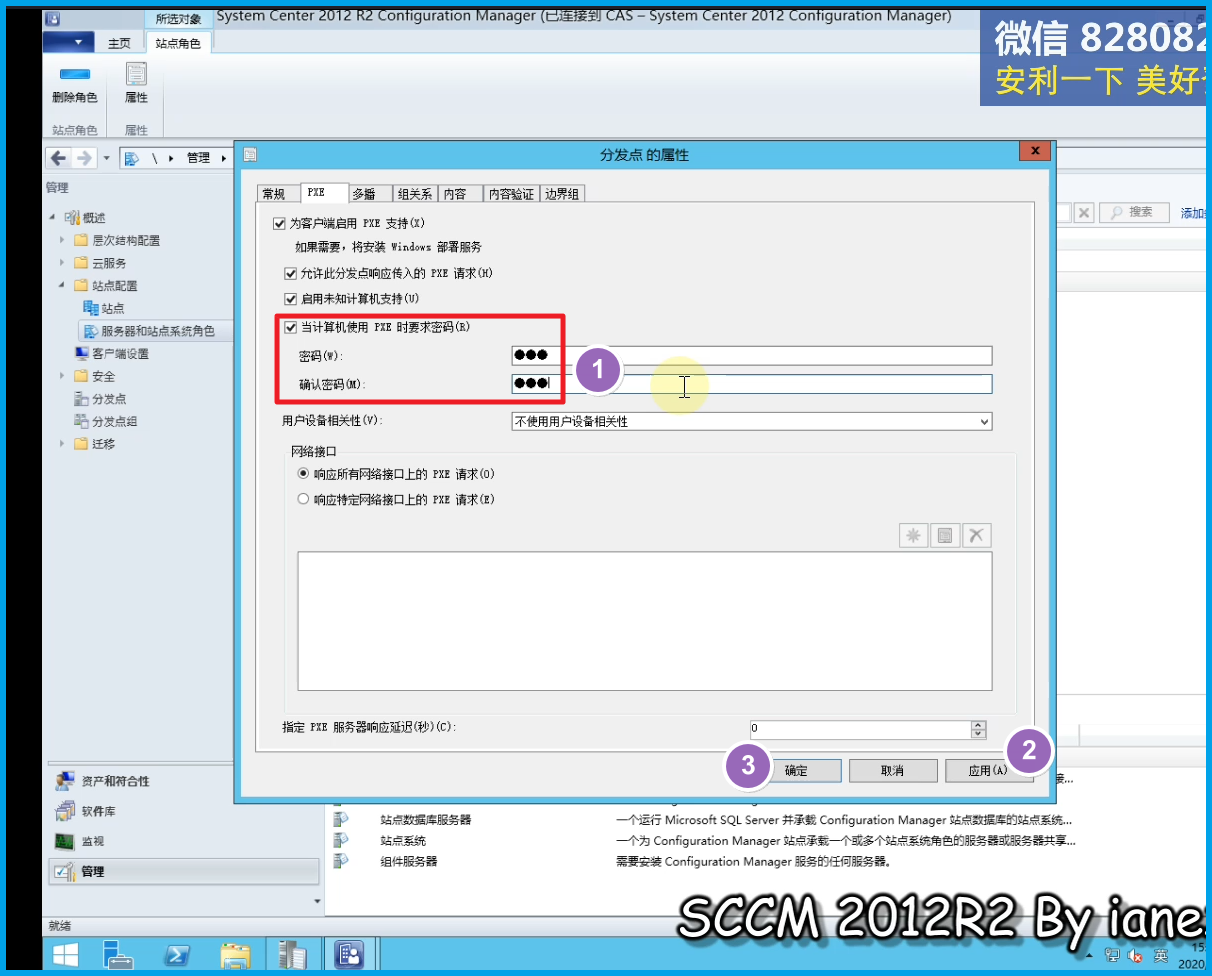Click the volume tray icon
Image resolution: width=1212 pixels, height=976 pixels.
pyautogui.click(x=1136, y=955)
